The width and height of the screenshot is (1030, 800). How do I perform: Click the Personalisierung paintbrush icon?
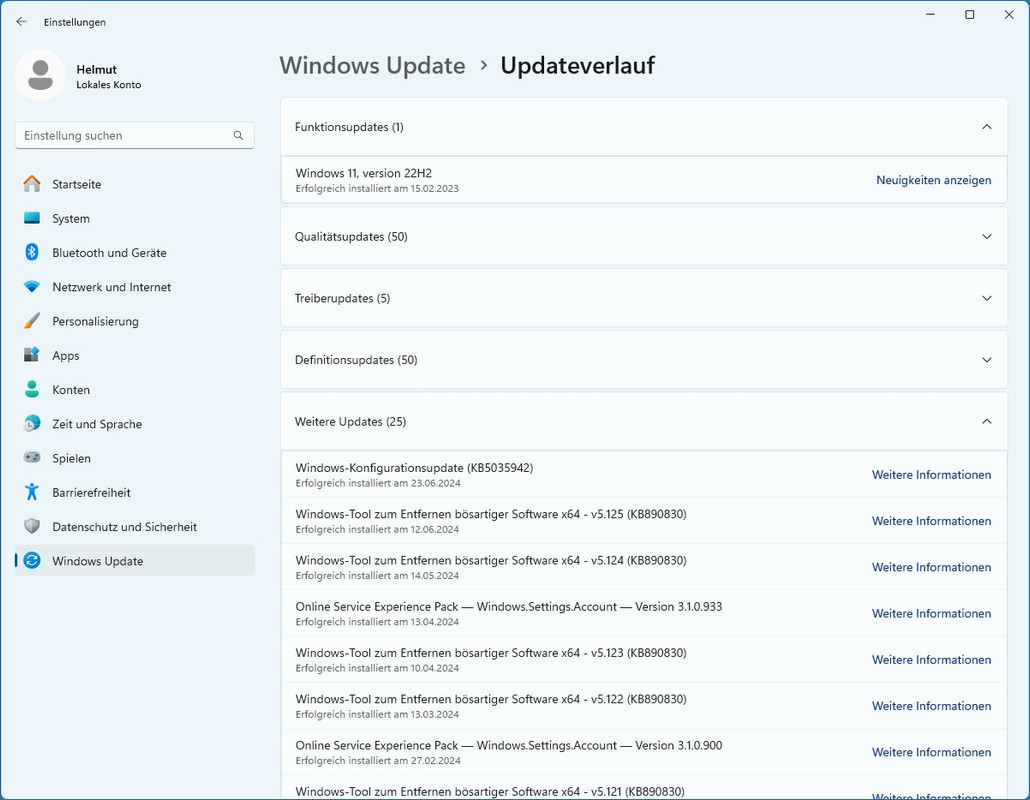32,321
